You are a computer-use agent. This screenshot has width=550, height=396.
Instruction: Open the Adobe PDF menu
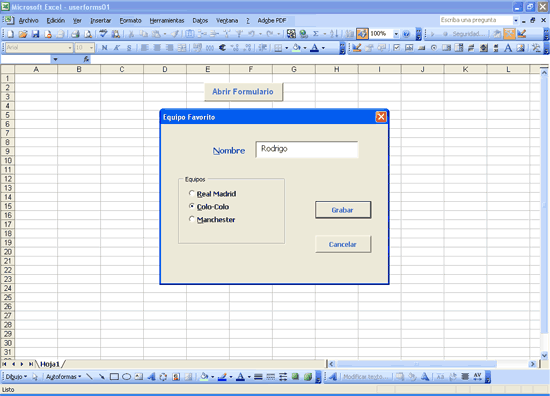[272, 21]
